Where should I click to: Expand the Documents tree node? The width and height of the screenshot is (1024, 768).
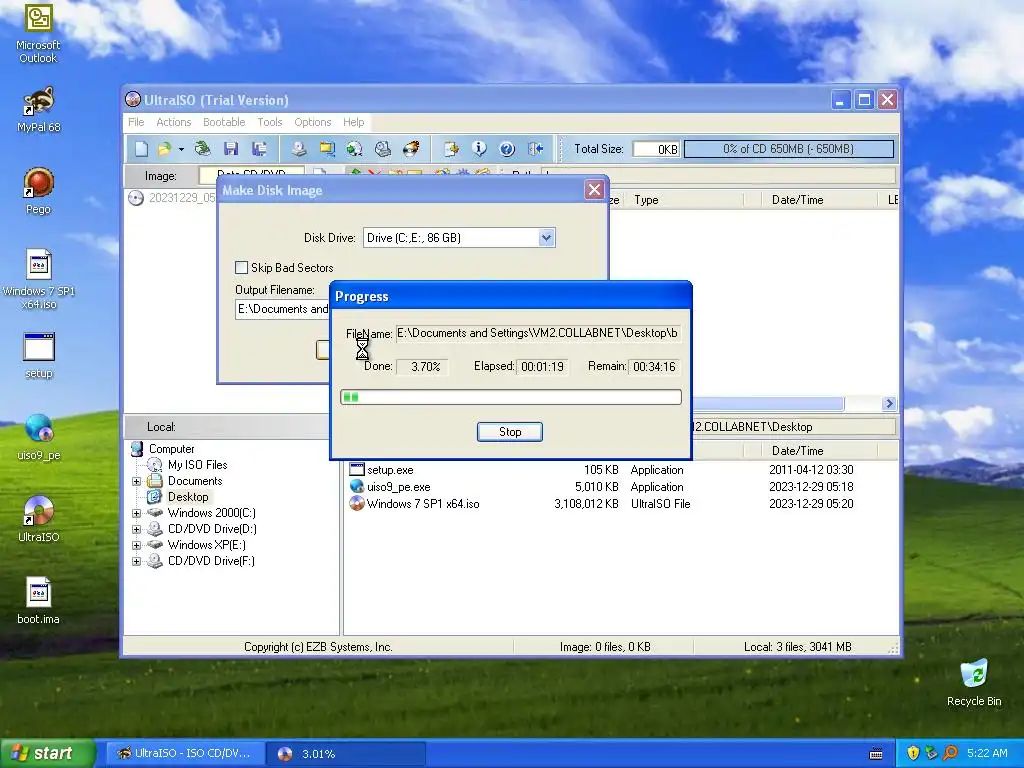pyautogui.click(x=136, y=481)
